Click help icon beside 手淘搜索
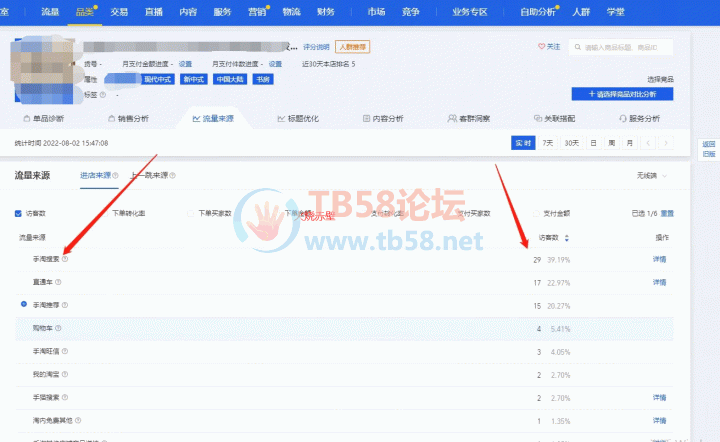The height and width of the screenshot is (442, 720). point(65,260)
